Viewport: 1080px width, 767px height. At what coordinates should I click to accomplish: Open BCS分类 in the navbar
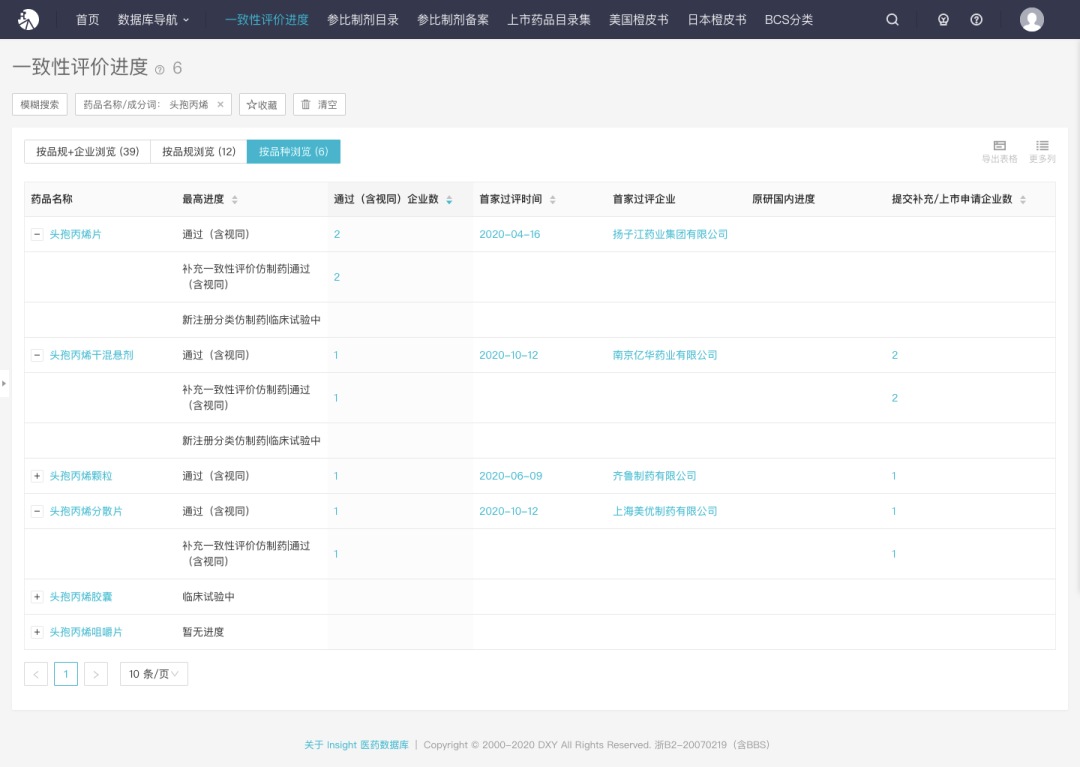(789, 20)
